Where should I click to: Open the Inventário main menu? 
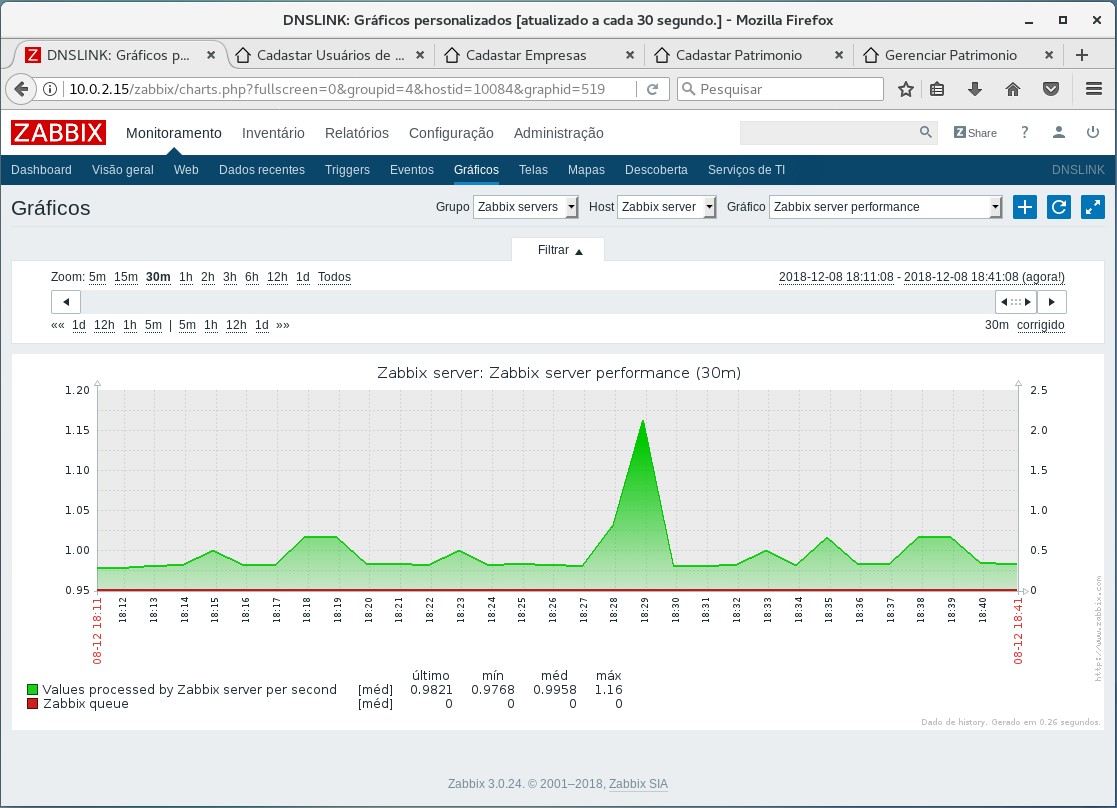[x=273, y=133]
